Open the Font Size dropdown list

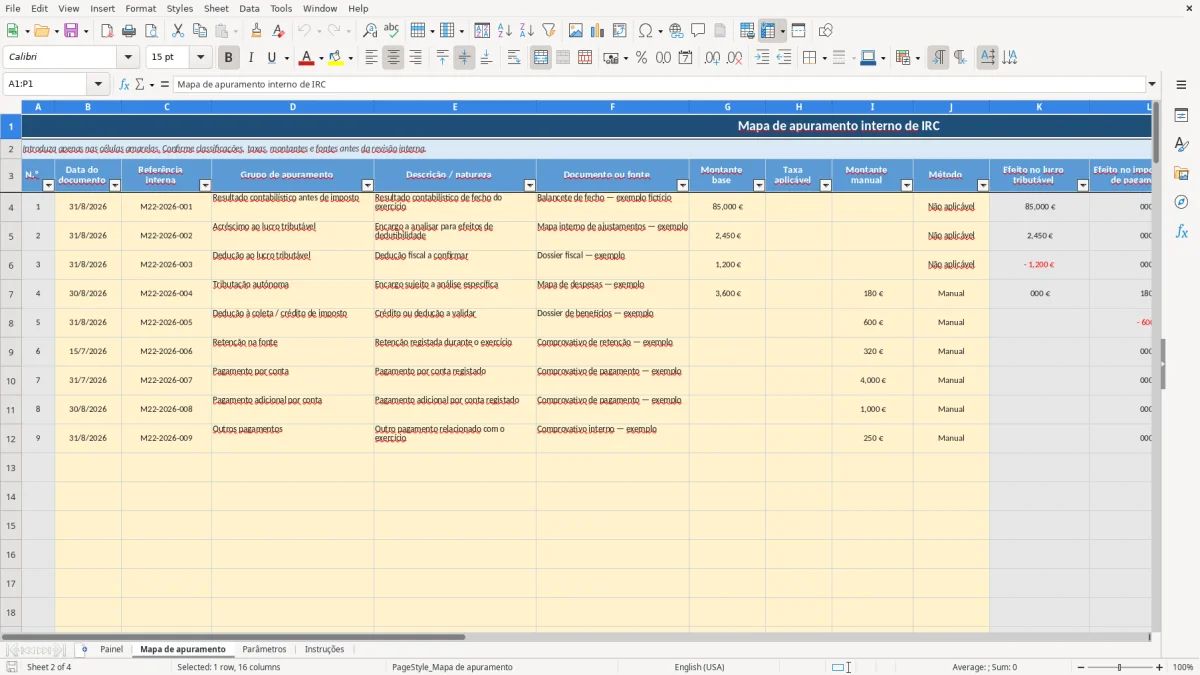click(x=201, y=58)
